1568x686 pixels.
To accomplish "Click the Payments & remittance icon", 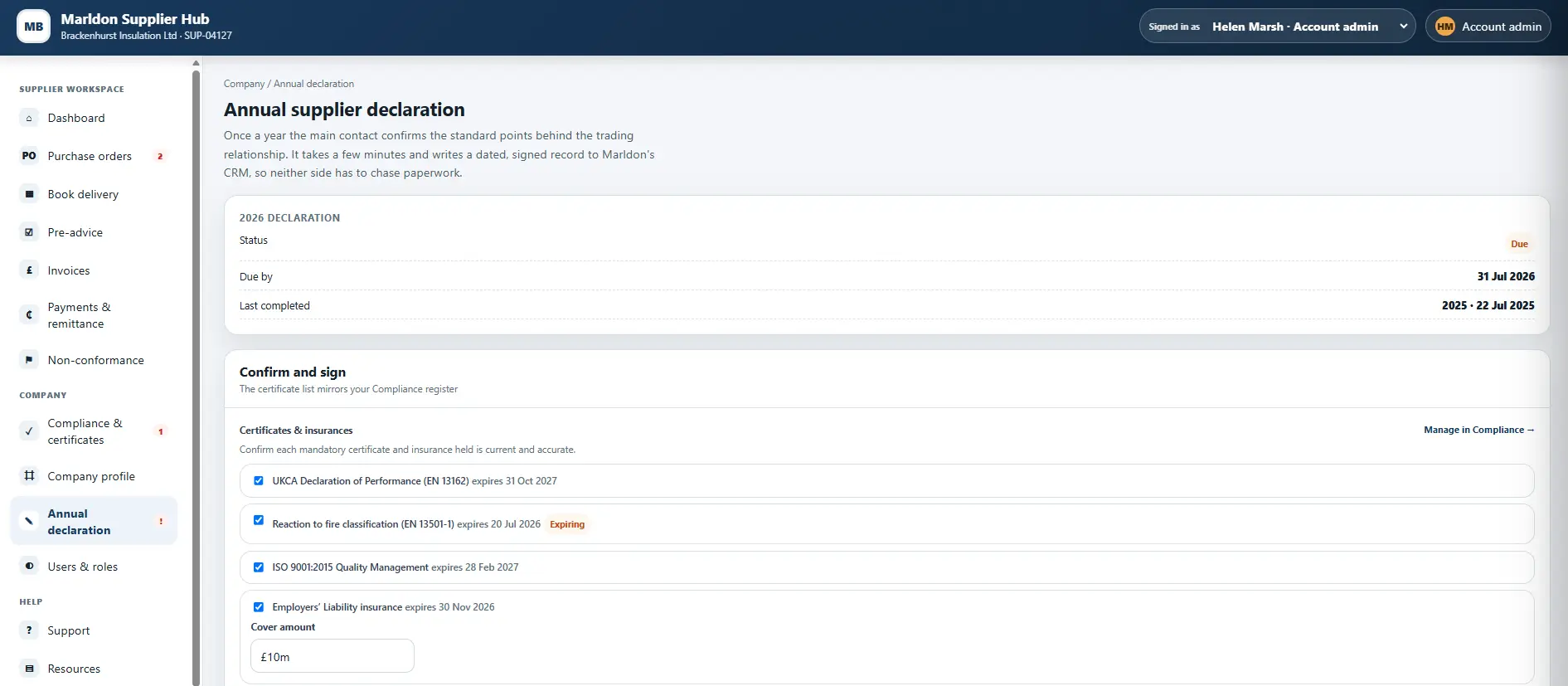I will pyautogui.click(x=29, y=315).
